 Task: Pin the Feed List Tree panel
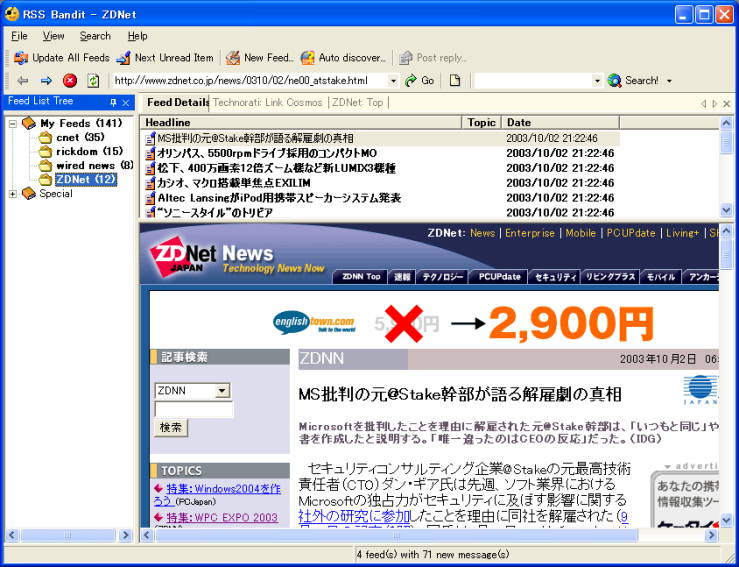[x=113, y=102]
